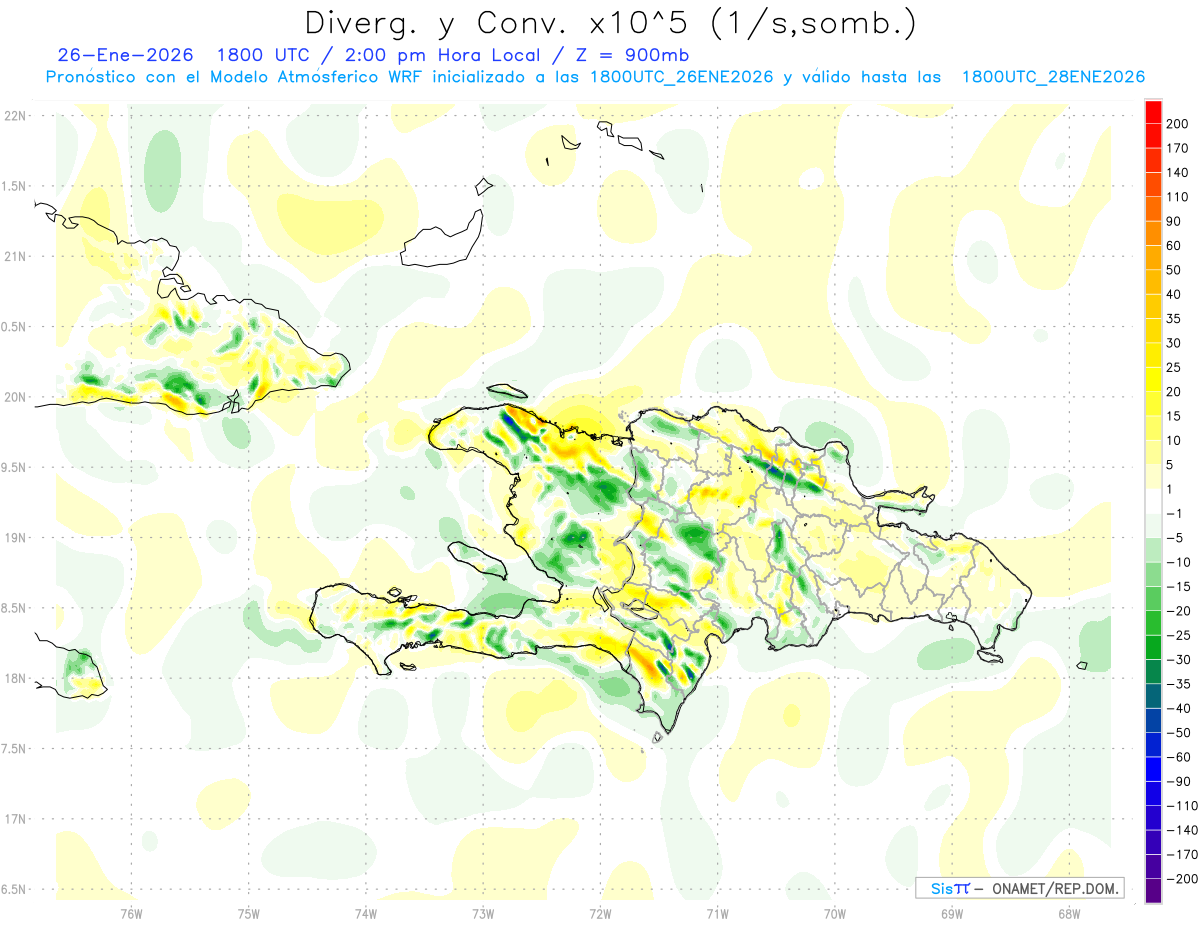Viewport: 1200px width, 927px height.
Task: Click the colorbar value '-40'
Action: pos(1178,708)
